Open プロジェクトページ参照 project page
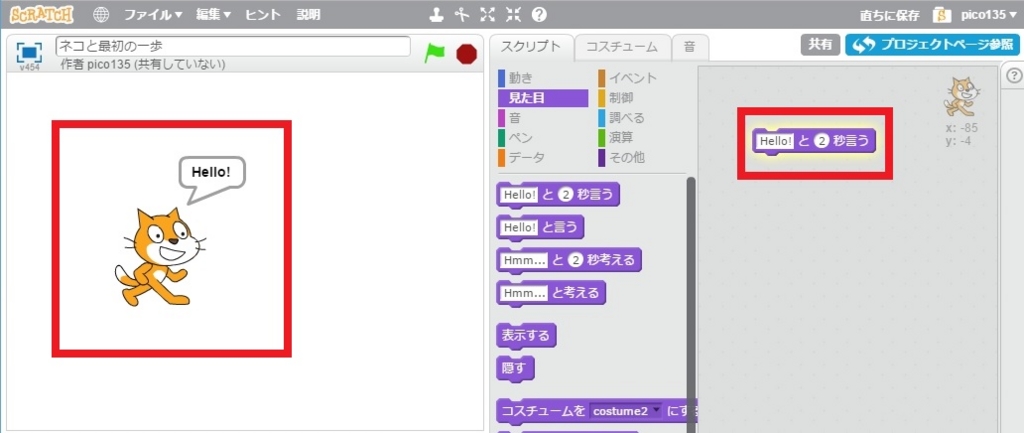 [932, 44]
